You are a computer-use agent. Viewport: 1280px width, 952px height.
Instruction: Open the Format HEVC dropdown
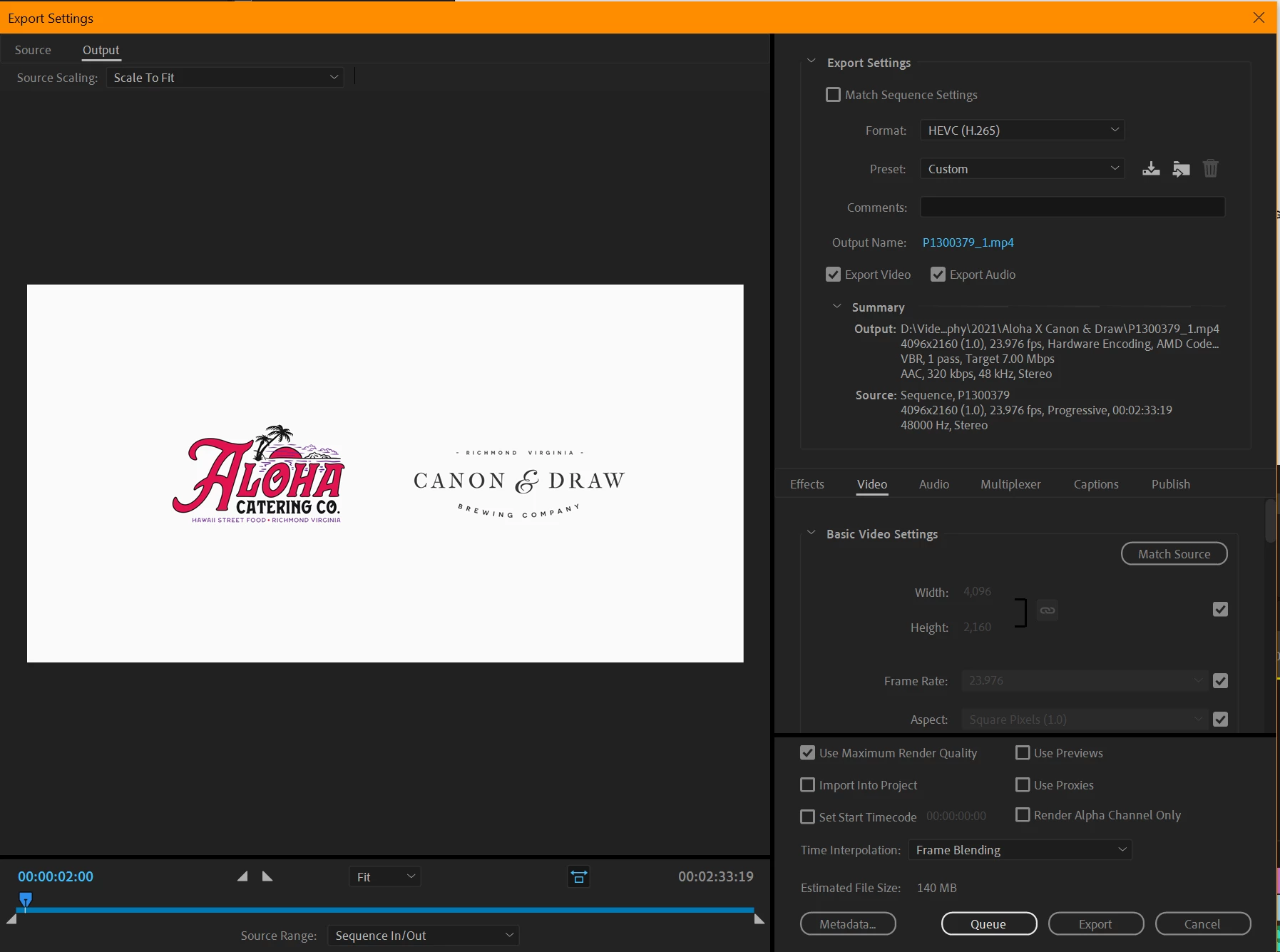(1023, 130)
